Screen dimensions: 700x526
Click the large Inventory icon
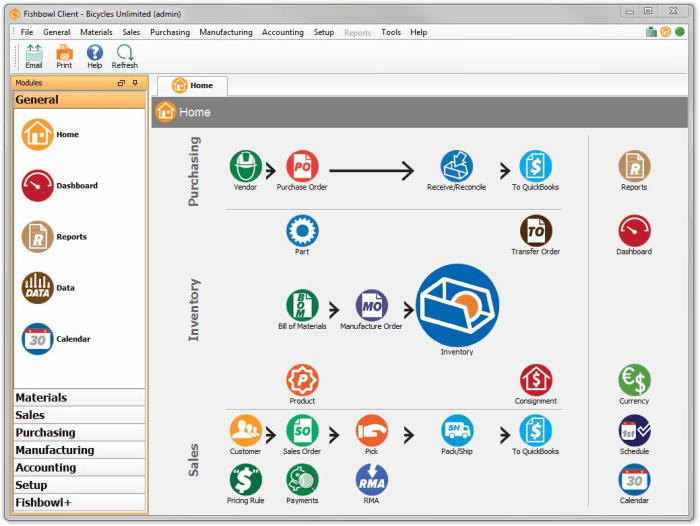coord(457,306)
